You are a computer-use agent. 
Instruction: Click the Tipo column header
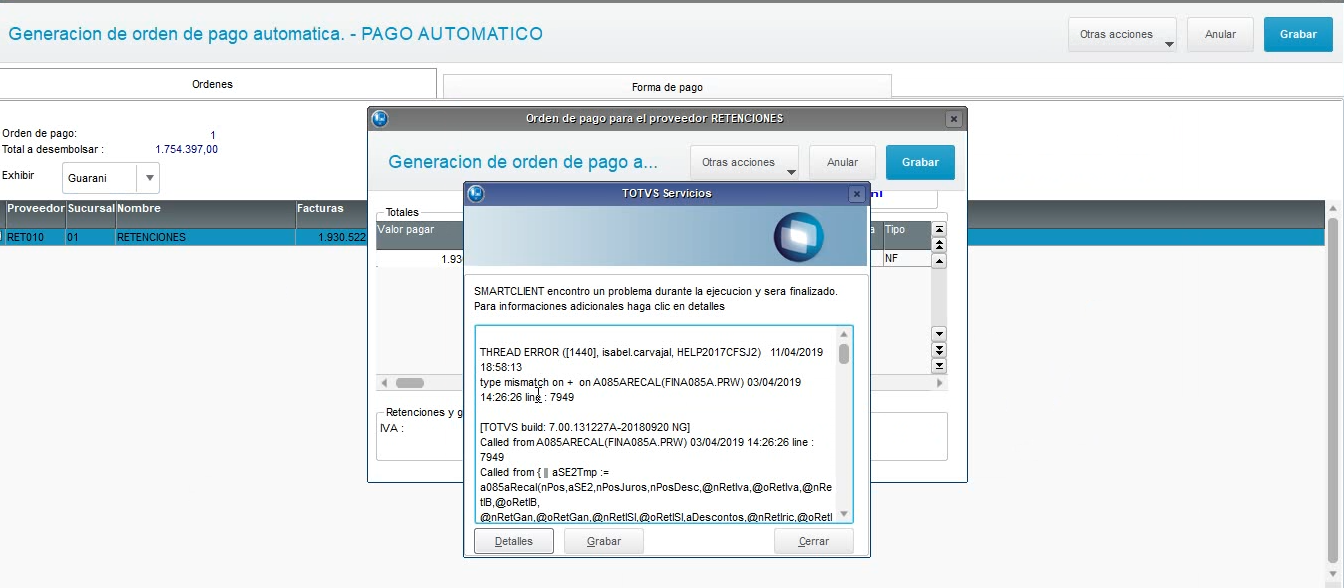[906, 229]
